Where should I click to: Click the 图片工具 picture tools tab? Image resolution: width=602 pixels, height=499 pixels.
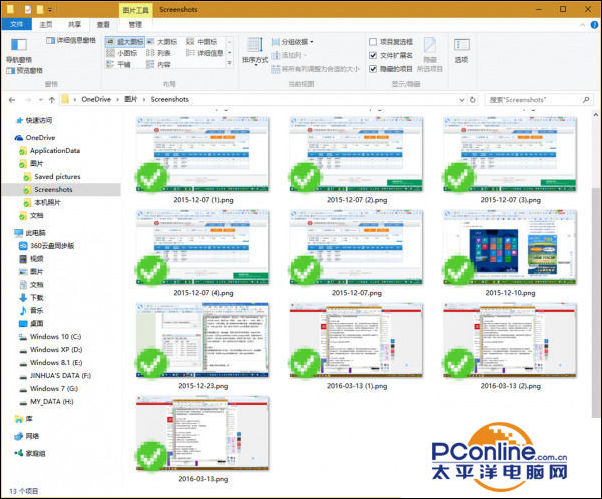point(135,10)
